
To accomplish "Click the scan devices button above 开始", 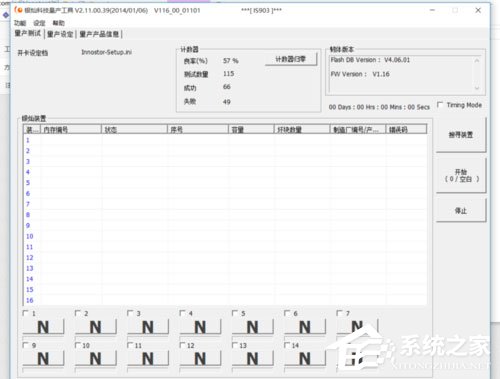I will click(461, 135).
